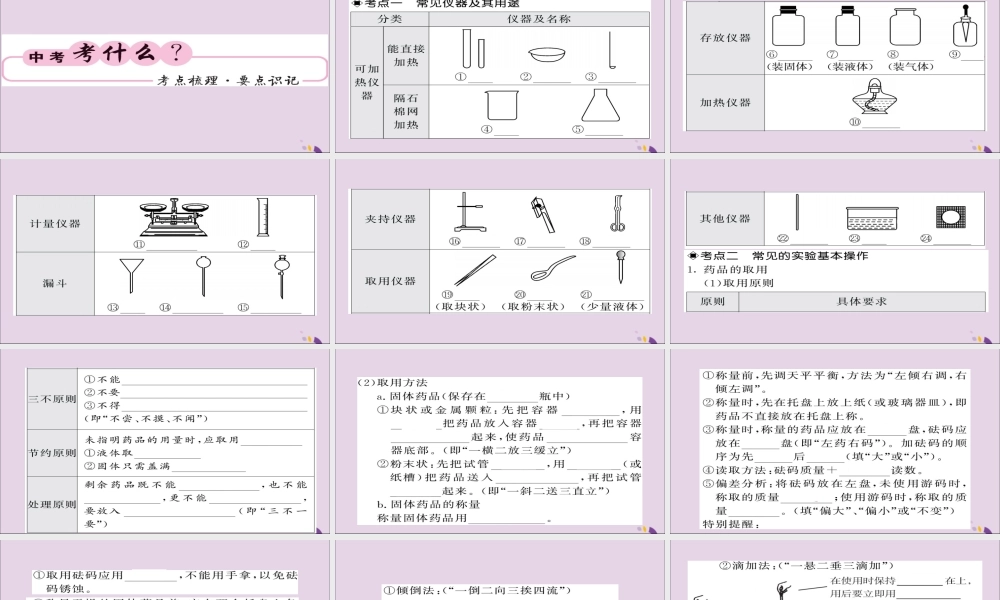Click the test tube clamp labeled ⑰
This screenshot has width=1000, height=600.
542,215
